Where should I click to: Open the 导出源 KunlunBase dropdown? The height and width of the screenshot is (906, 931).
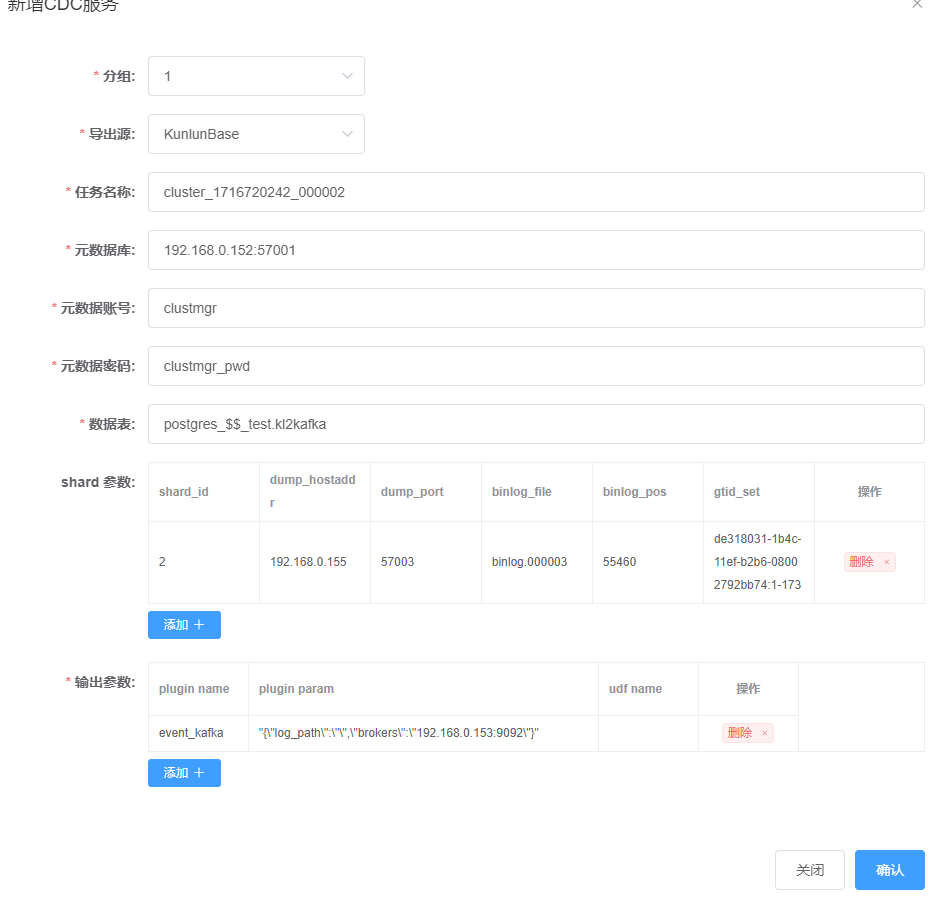[x=256, y=134]
